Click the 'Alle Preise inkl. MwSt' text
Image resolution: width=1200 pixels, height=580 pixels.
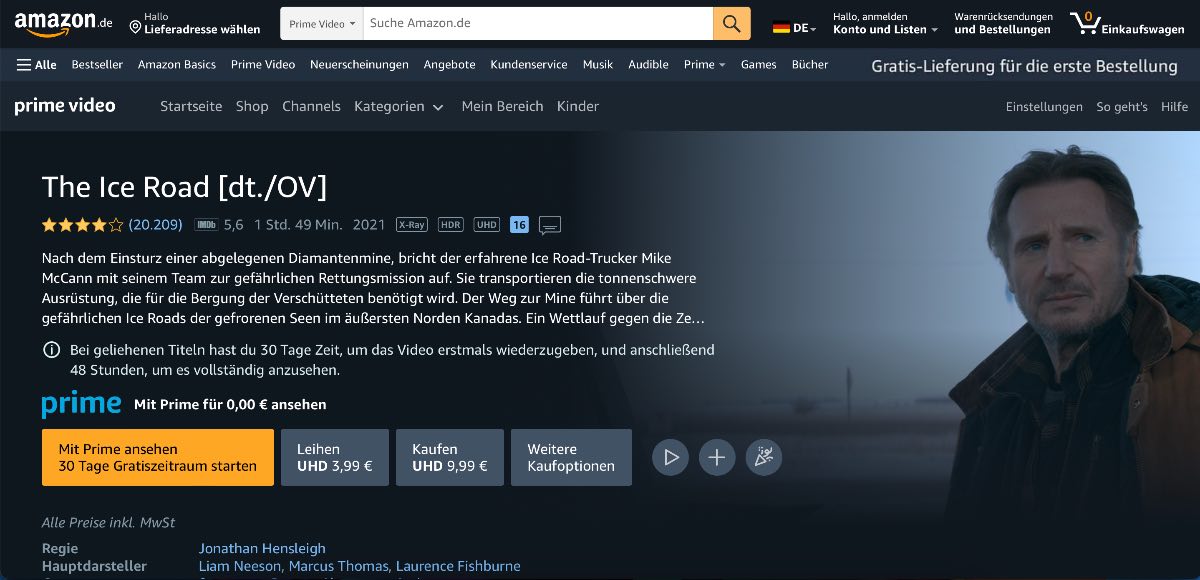click(108, 522)
